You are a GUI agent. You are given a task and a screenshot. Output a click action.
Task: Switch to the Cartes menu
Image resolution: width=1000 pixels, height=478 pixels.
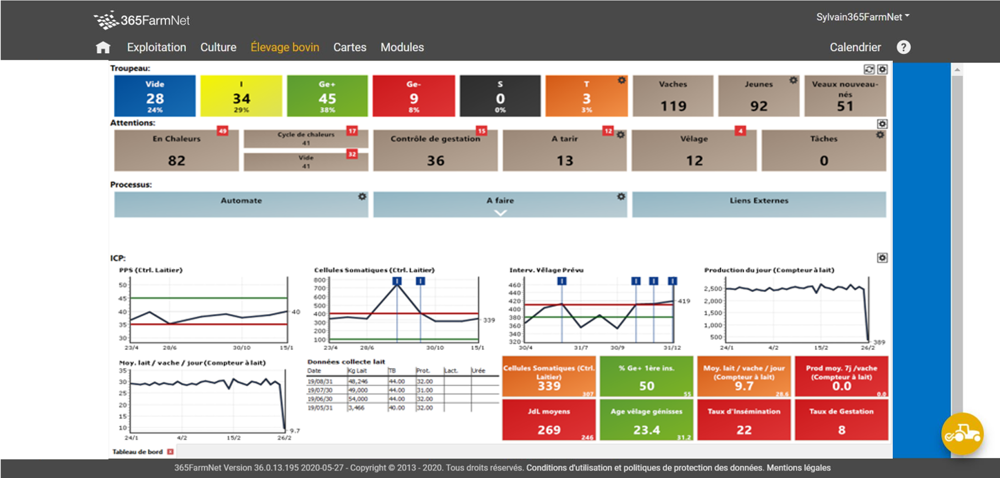[x=349, y=47]
